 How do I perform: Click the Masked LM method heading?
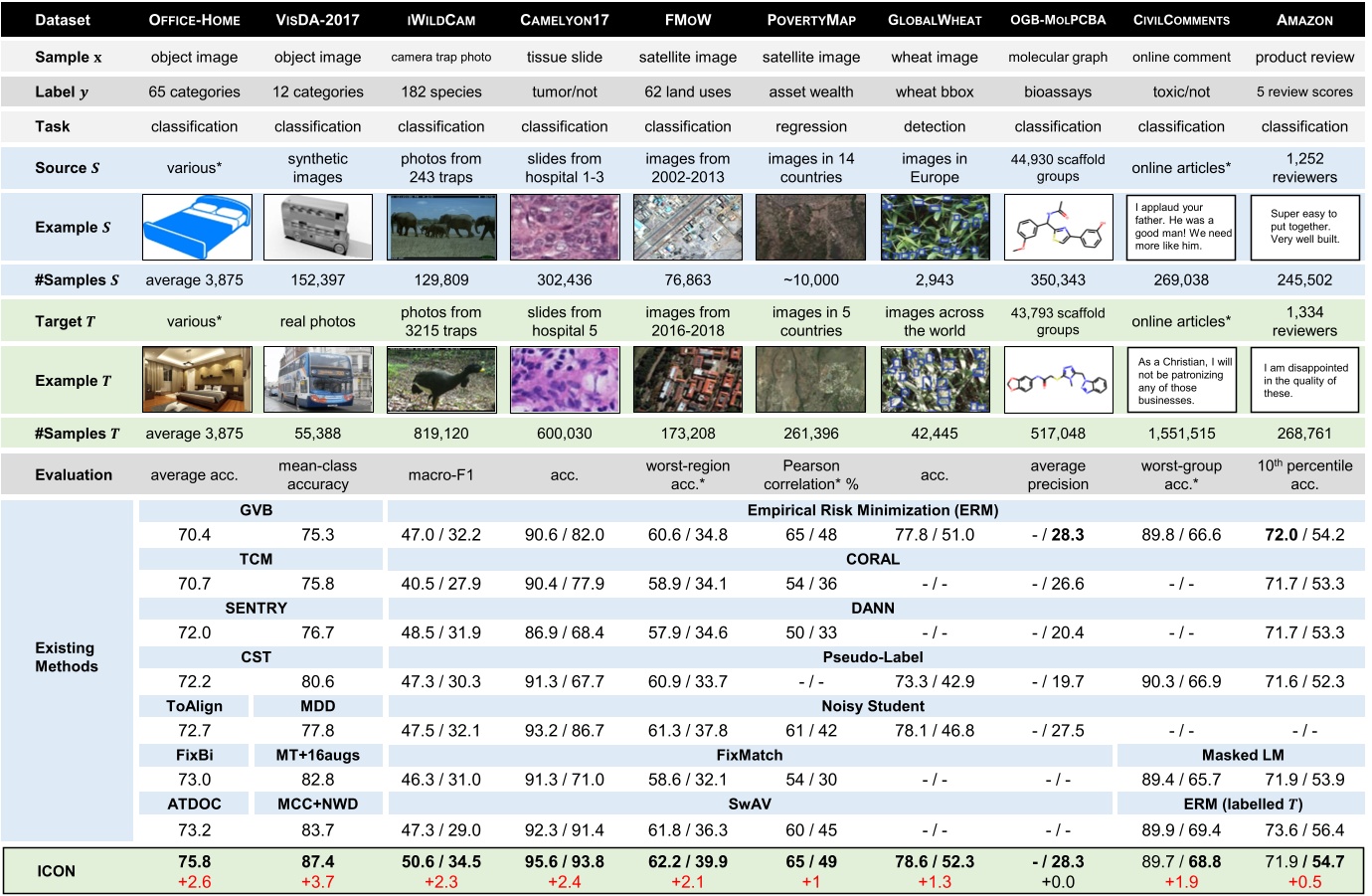click(x=1243, y=755)
